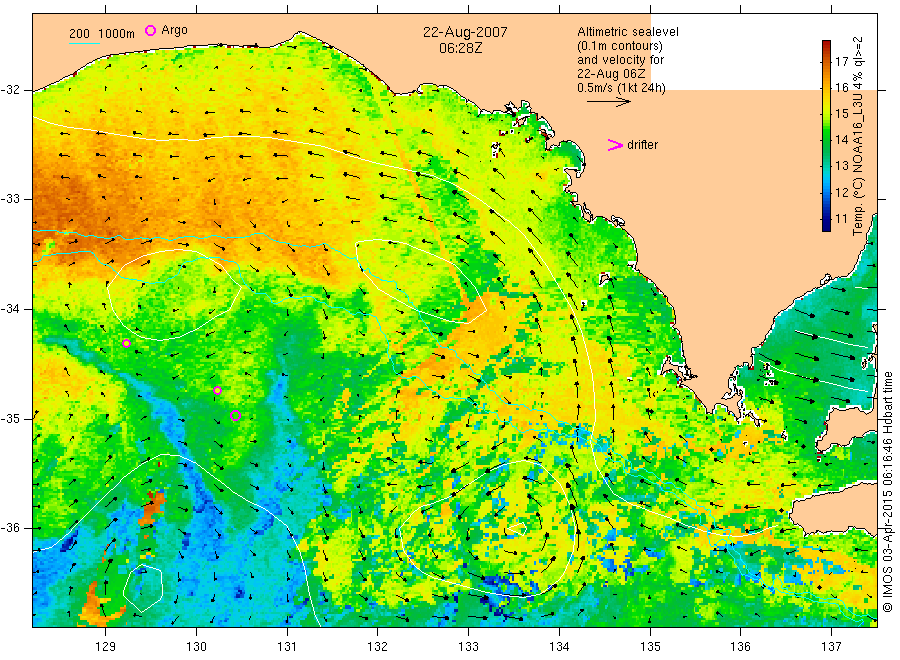This screenshot has height=660, width=900.
Task: Click longitude axis label 136
Action: click(740, 647)
